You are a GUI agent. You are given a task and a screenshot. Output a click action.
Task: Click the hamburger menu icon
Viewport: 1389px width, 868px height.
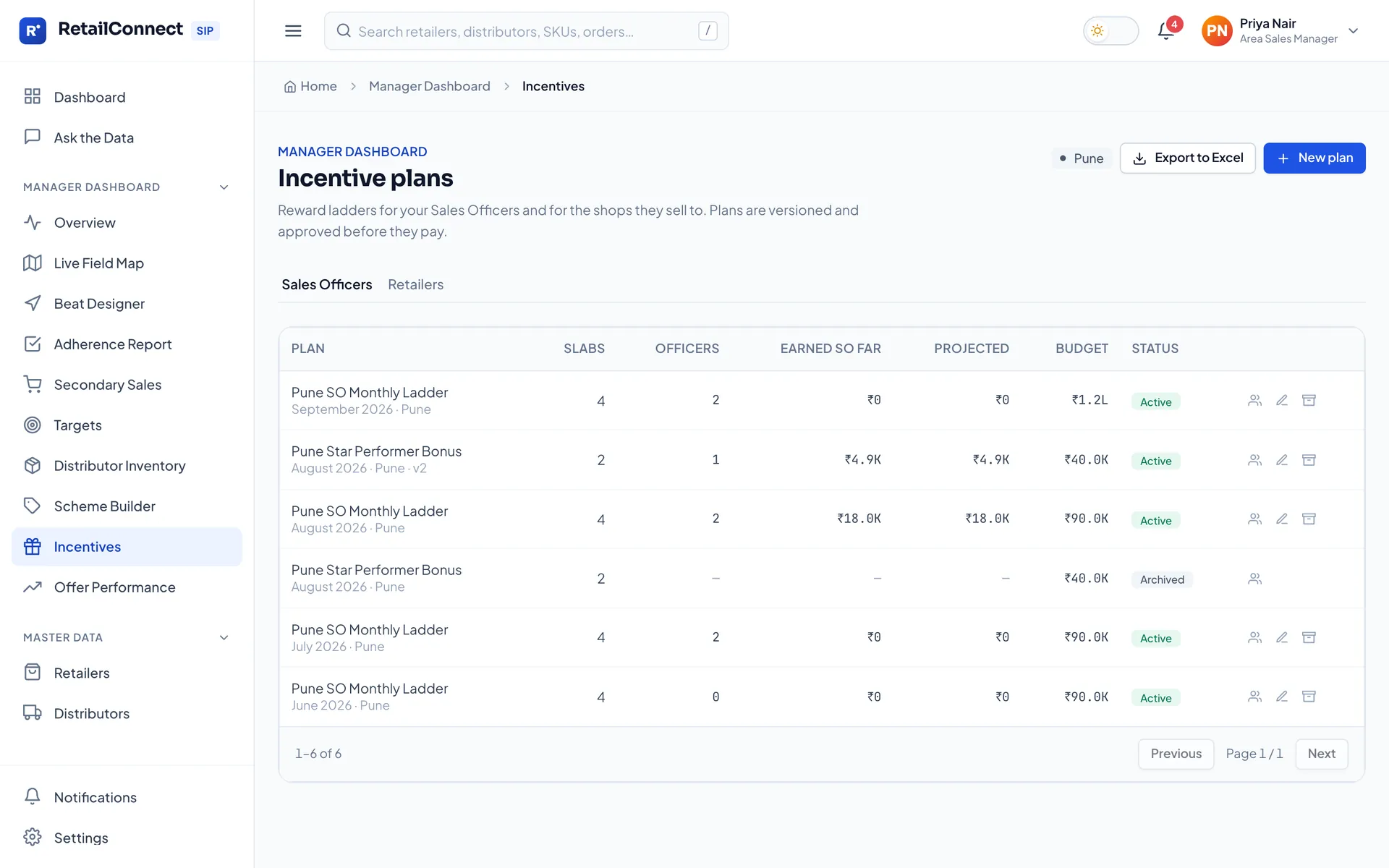[x=293, y=30]
